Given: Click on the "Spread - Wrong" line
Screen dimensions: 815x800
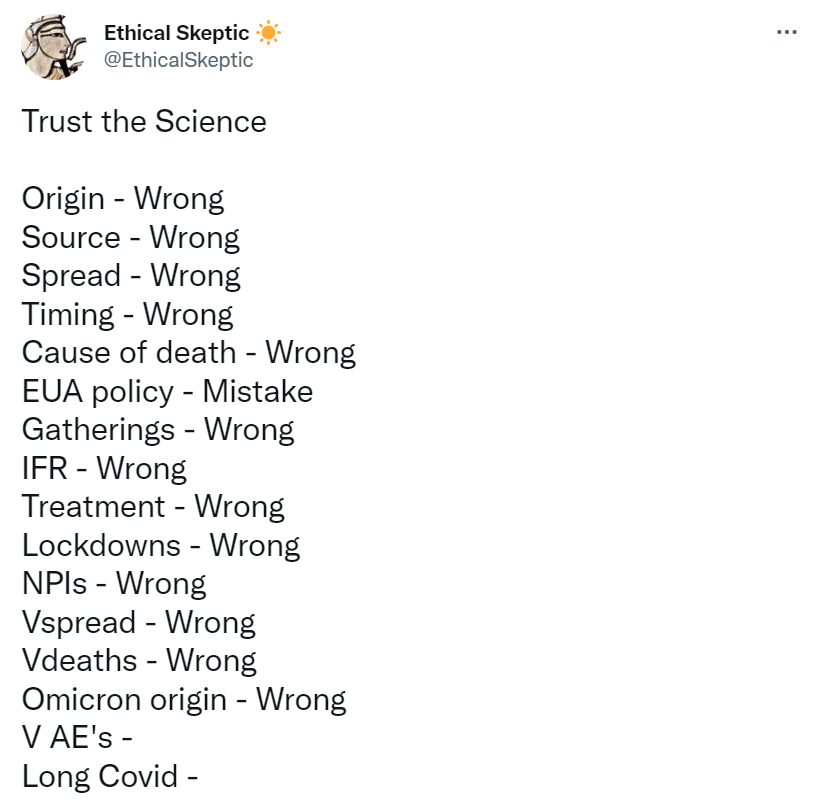Looking at the screenshot, I should point(131,275).
